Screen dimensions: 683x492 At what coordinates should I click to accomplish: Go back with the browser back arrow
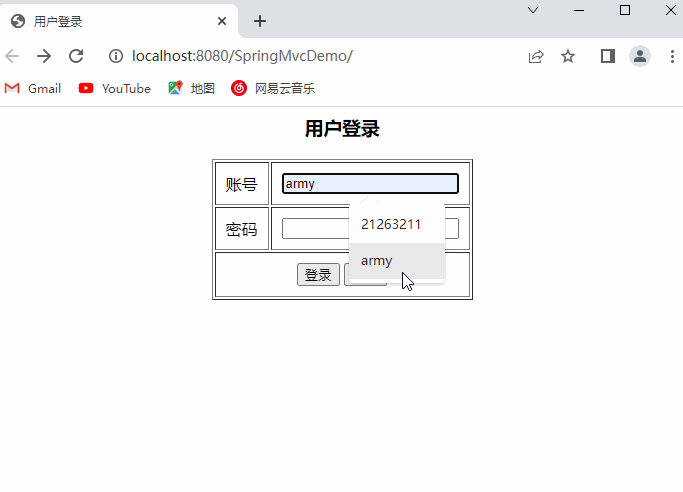point(12,56)
